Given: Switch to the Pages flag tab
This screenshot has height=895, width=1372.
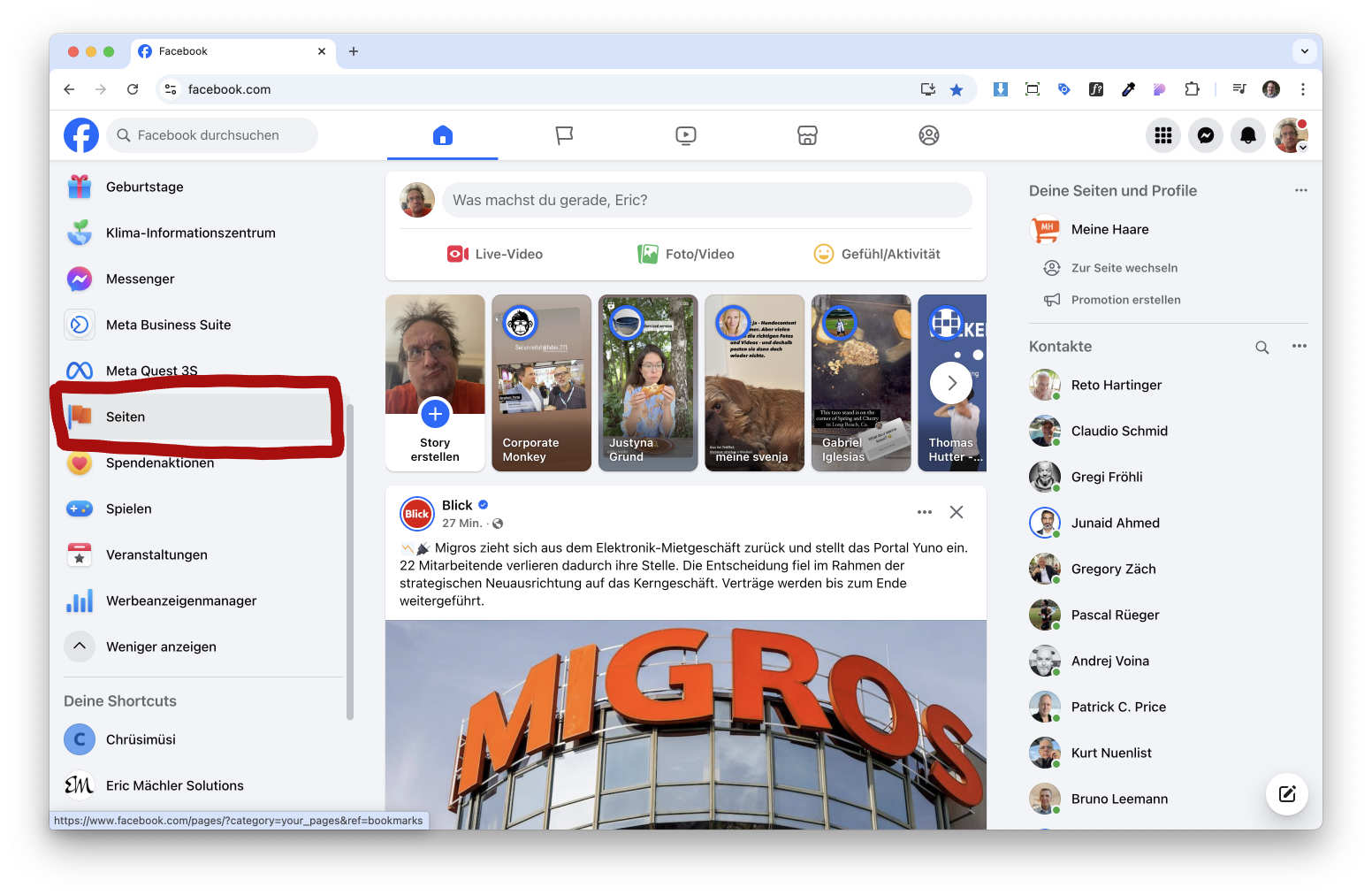Looking at the screenshot, I should 564,135.
